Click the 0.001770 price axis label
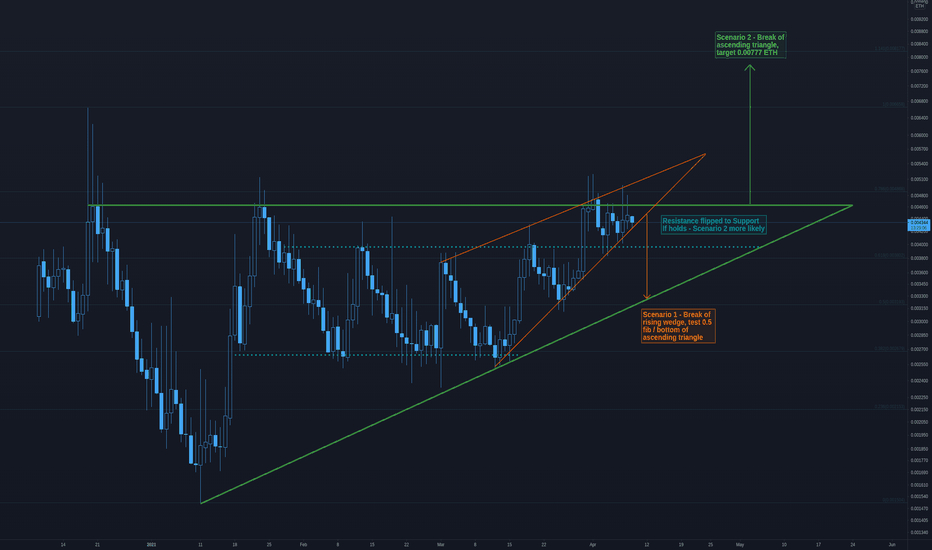This screenshot has width=932, height=550. click(x=919, y=460)
